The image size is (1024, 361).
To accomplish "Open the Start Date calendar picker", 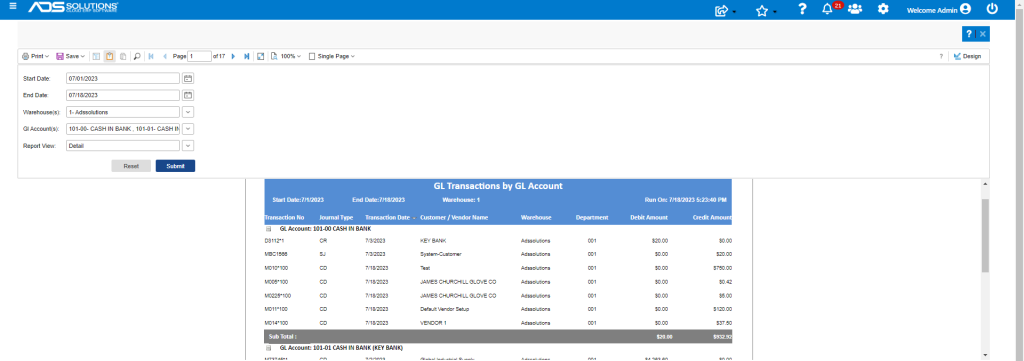I will point(188,78).
